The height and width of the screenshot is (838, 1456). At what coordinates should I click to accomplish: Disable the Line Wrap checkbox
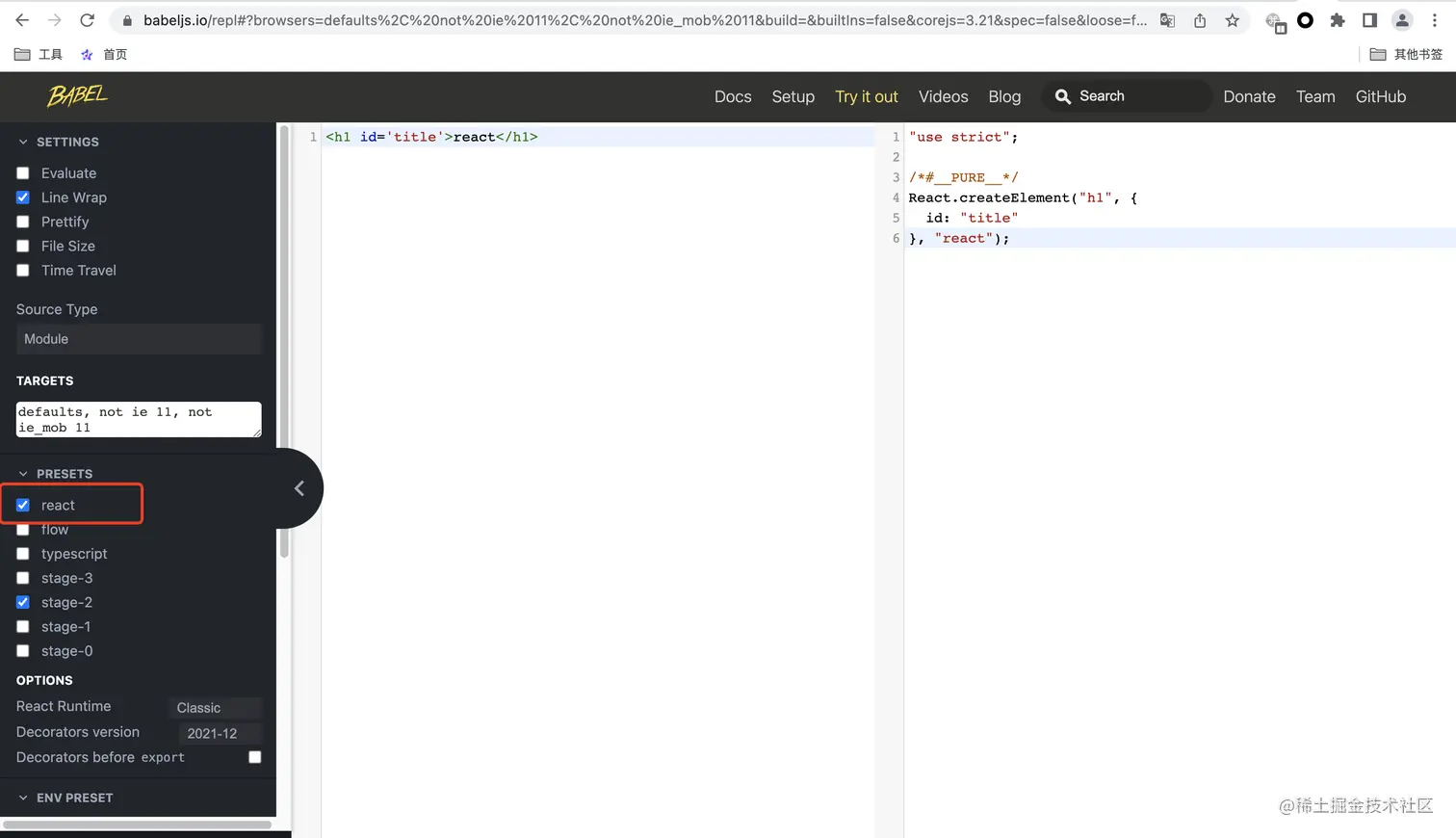[23, 197]
